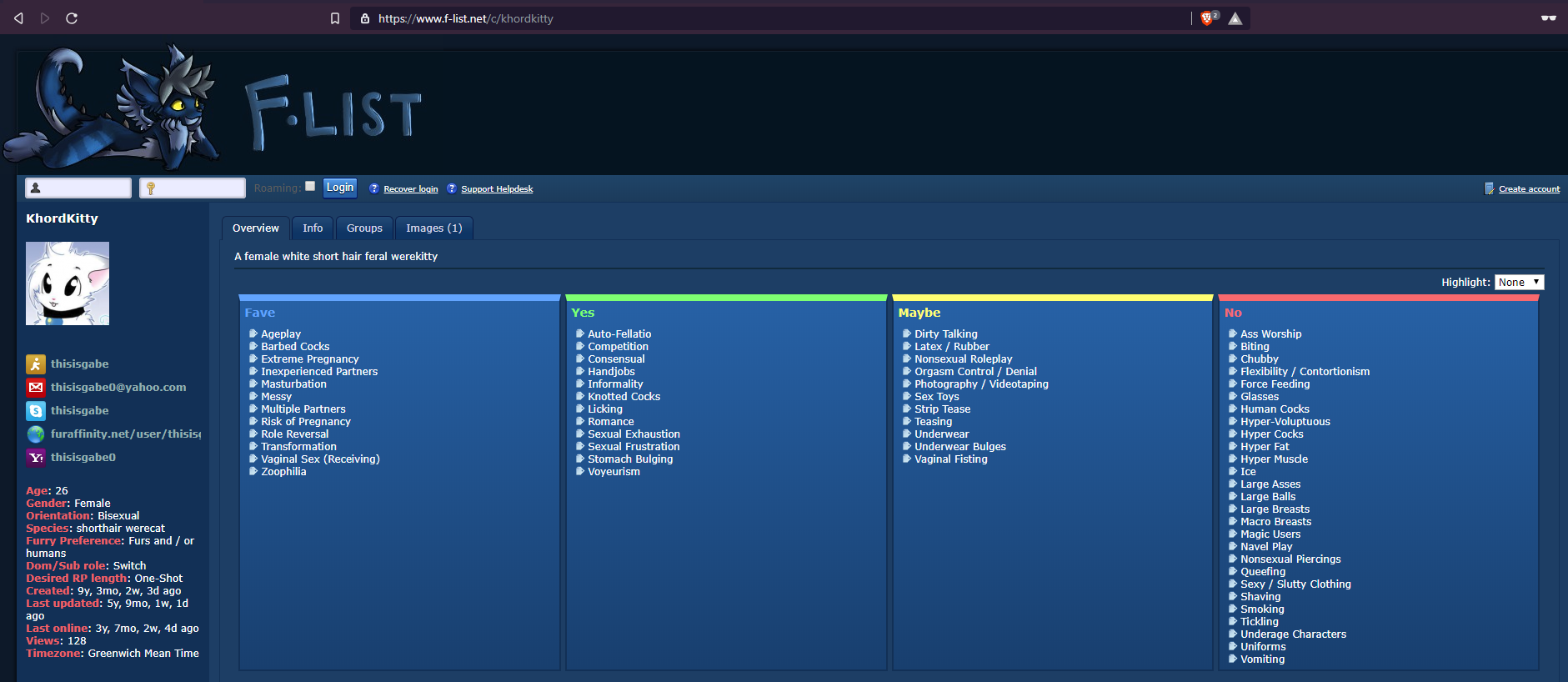Click the Yahoo messenger contact icon
This screenshot has height=682, width=1568.
click(36, 457)
